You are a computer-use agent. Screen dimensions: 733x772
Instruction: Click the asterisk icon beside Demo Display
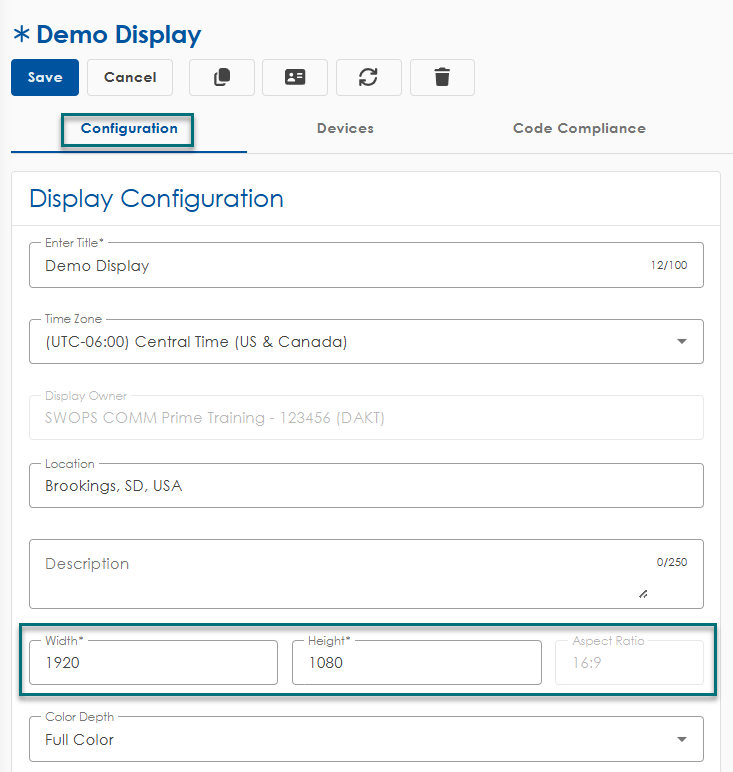coord(21,35)
